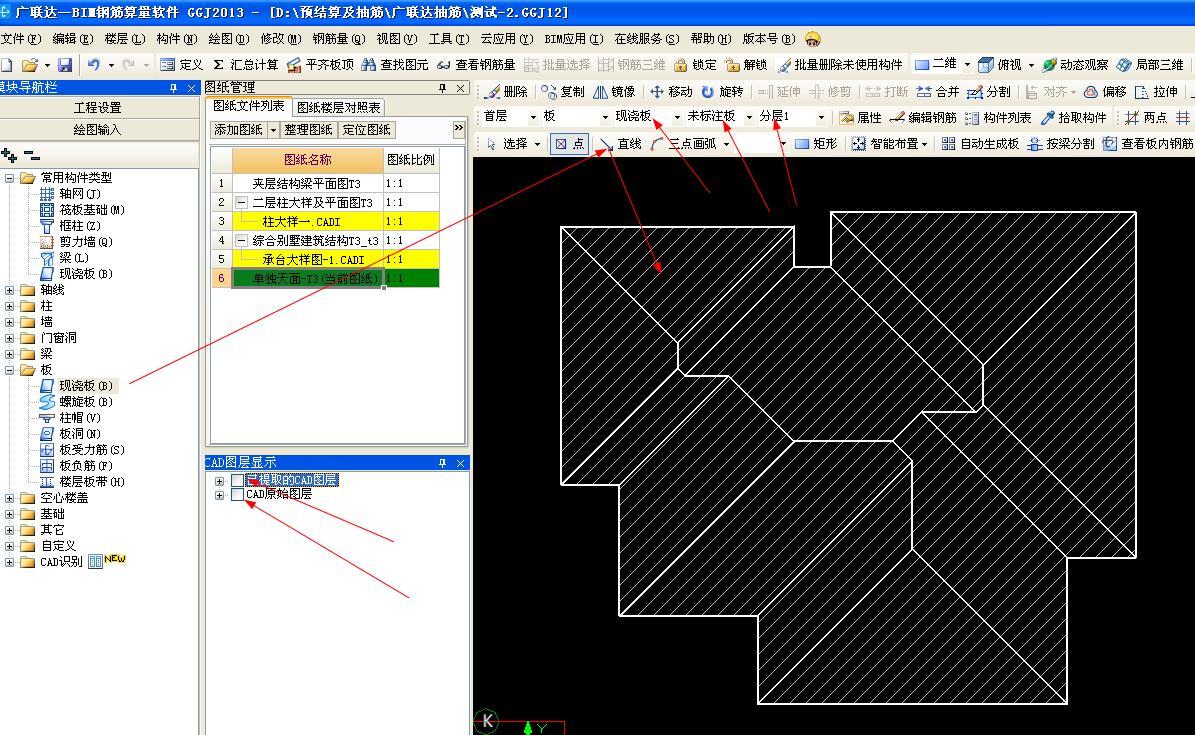Click the 解锁 unlock tool

pyautogui.click(x=746, y=65)
